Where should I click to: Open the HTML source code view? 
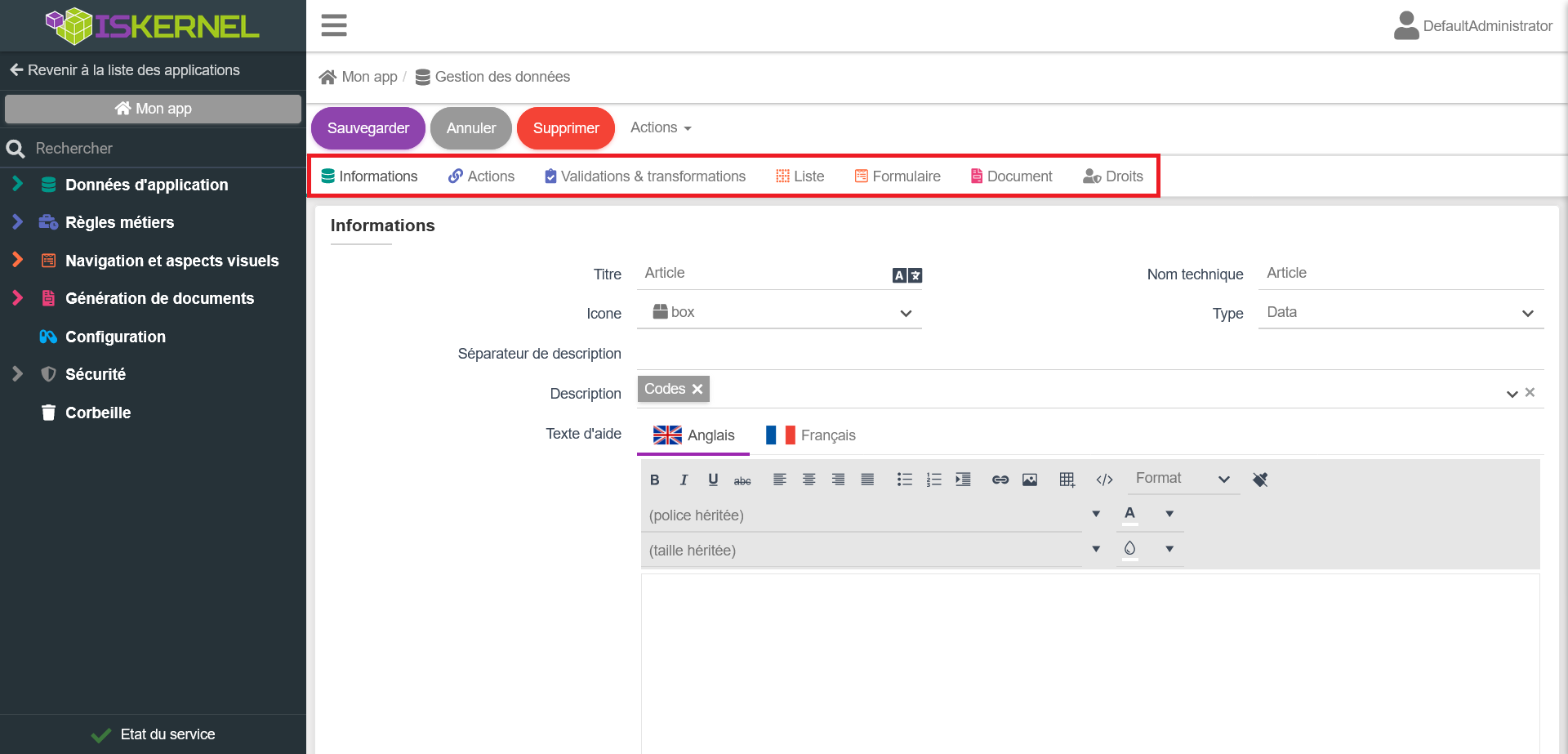[x=1104, y=480]
